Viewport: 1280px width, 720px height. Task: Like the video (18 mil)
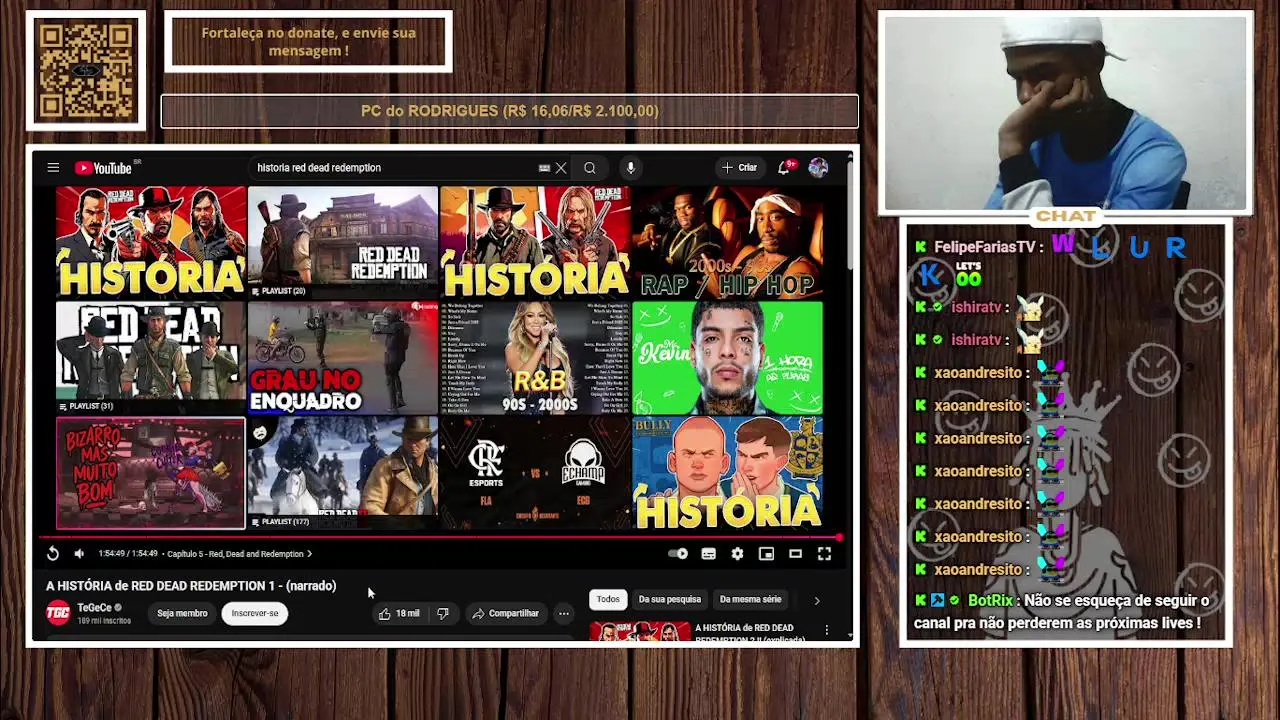click(399, 613)
